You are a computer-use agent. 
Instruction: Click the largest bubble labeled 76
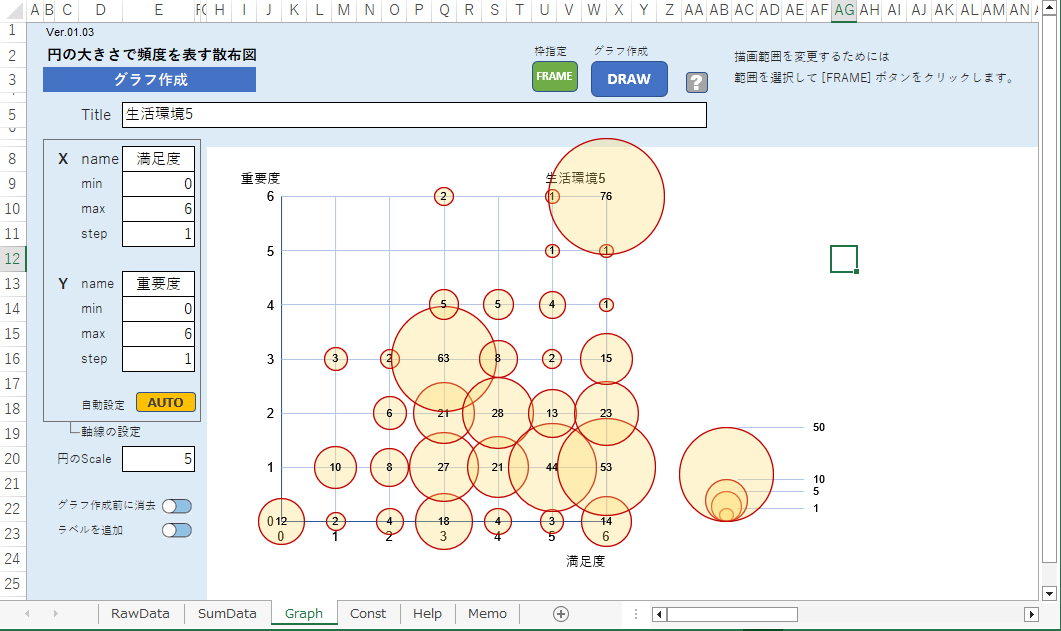point(606,196)
